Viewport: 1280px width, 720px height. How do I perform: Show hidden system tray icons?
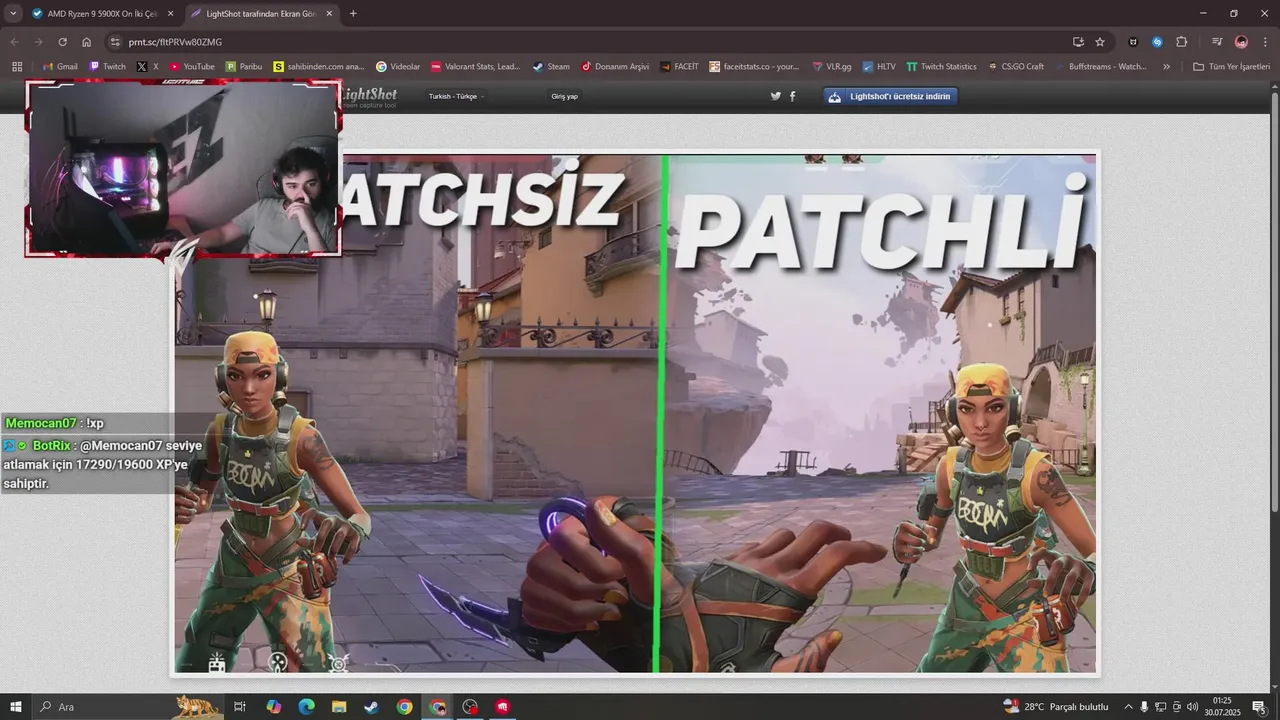coord(1128,707)
